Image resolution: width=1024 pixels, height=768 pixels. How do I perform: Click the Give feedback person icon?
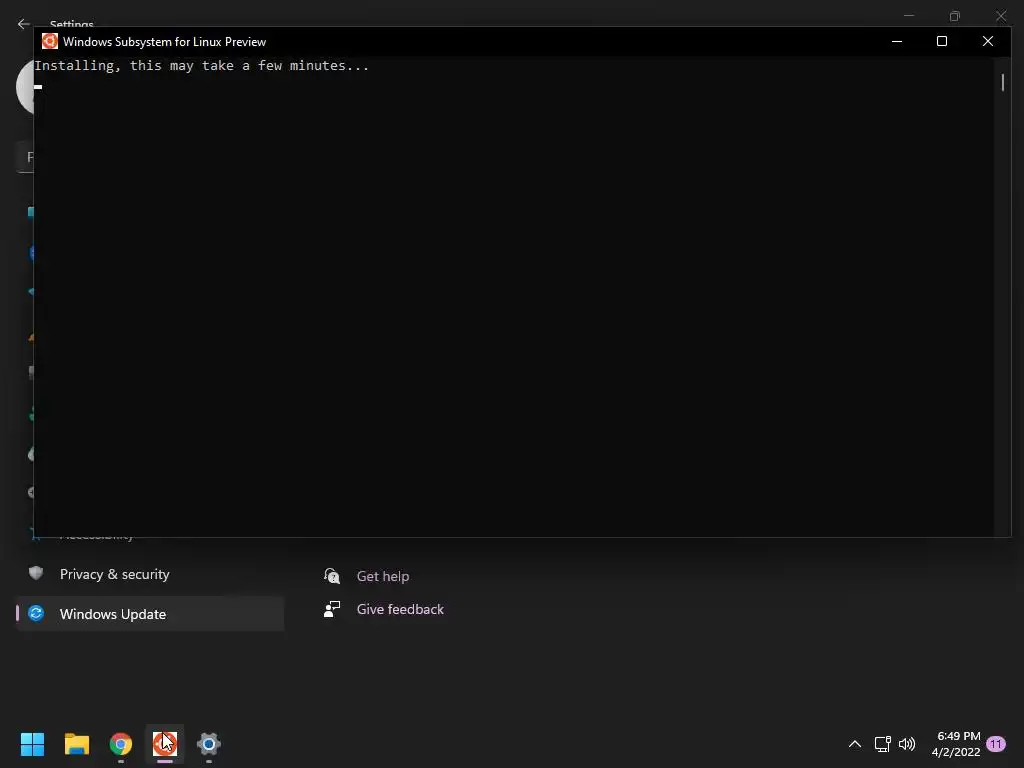332,609
